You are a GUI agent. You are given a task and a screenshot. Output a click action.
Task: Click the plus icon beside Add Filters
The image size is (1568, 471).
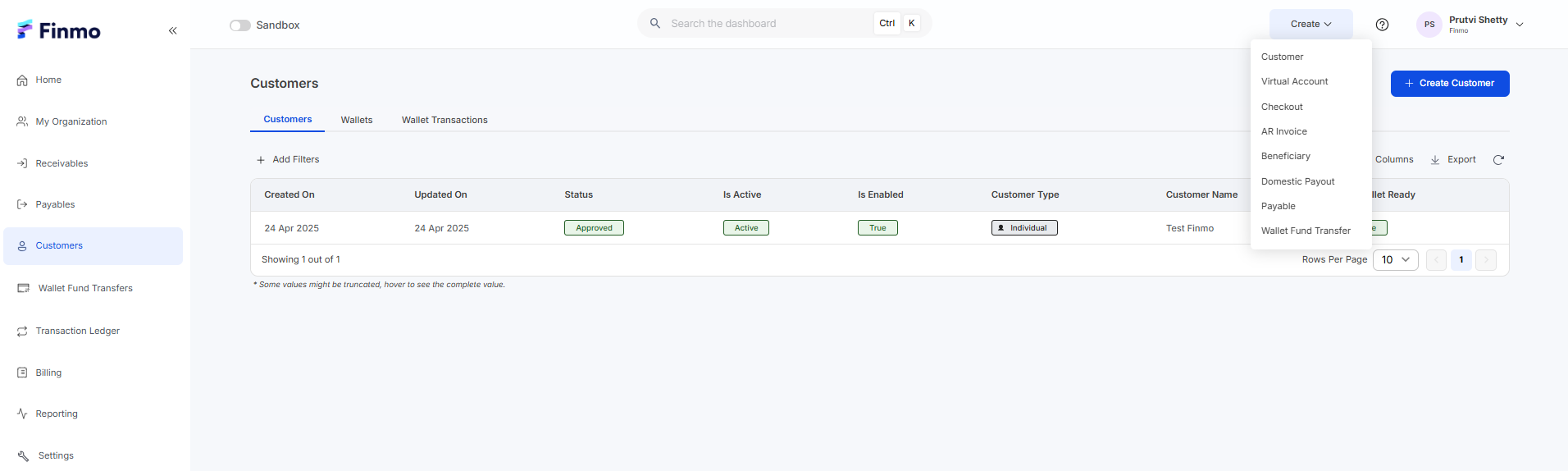click(261, 160)
